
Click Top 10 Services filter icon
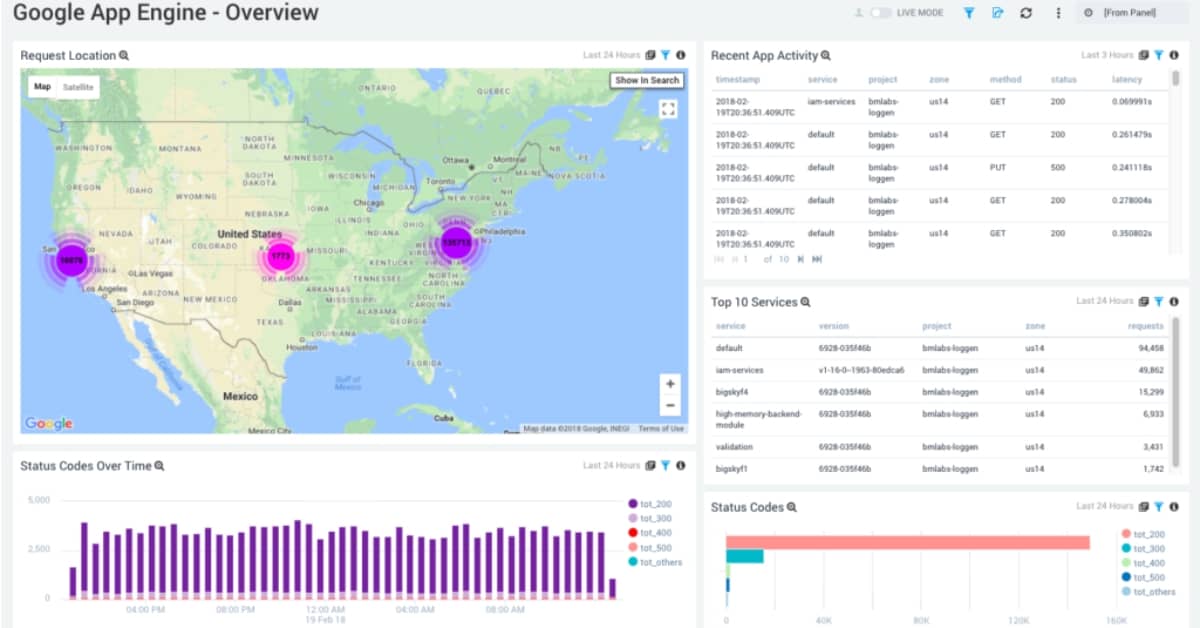(1159, 301)
